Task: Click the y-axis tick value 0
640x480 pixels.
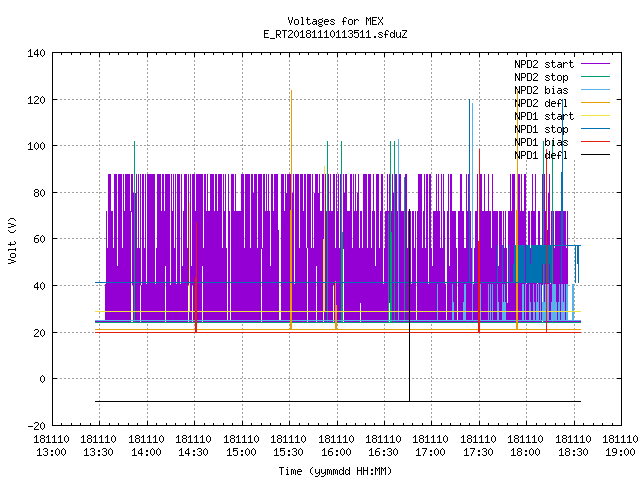Action: (42, 380)
